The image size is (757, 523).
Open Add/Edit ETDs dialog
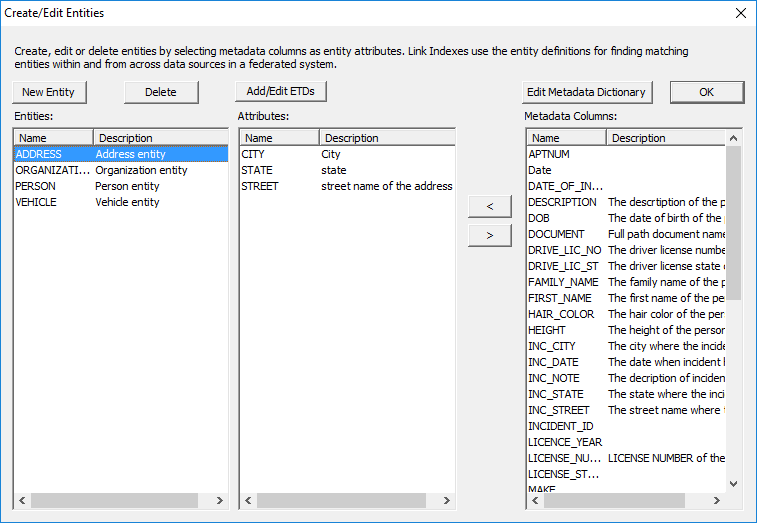point(282,91)
